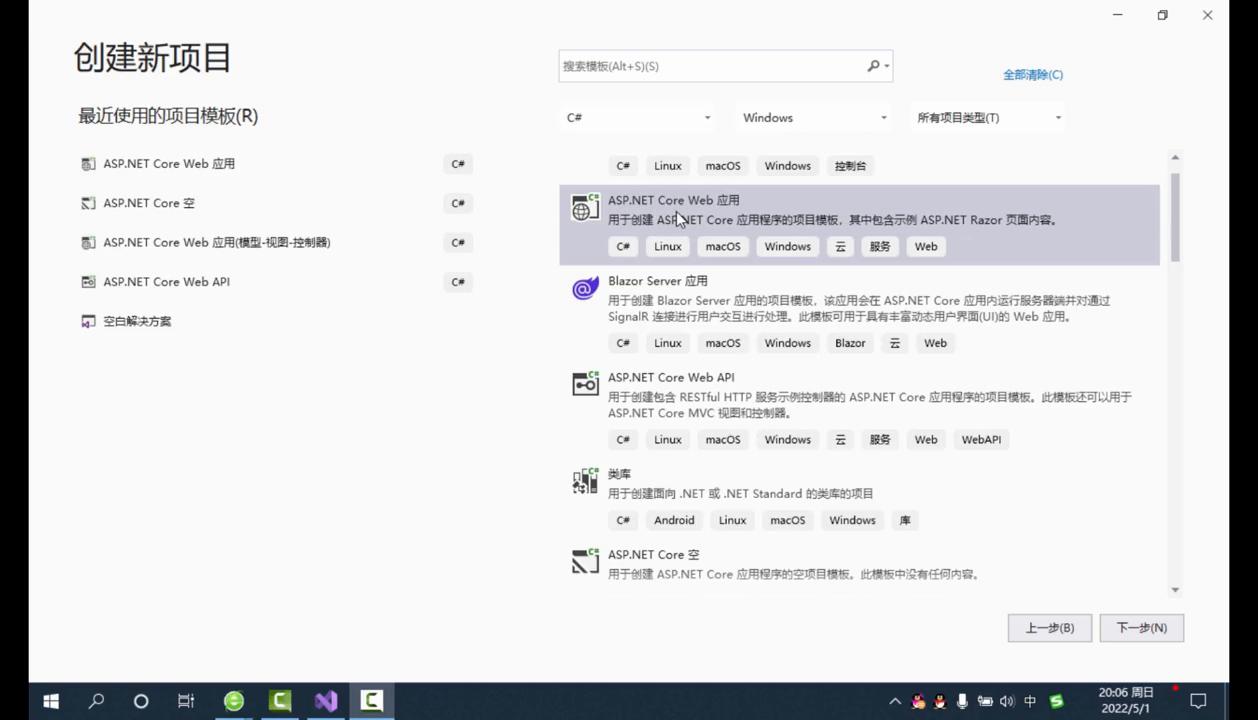Open the Windows platform dropdown

(812, 117)
